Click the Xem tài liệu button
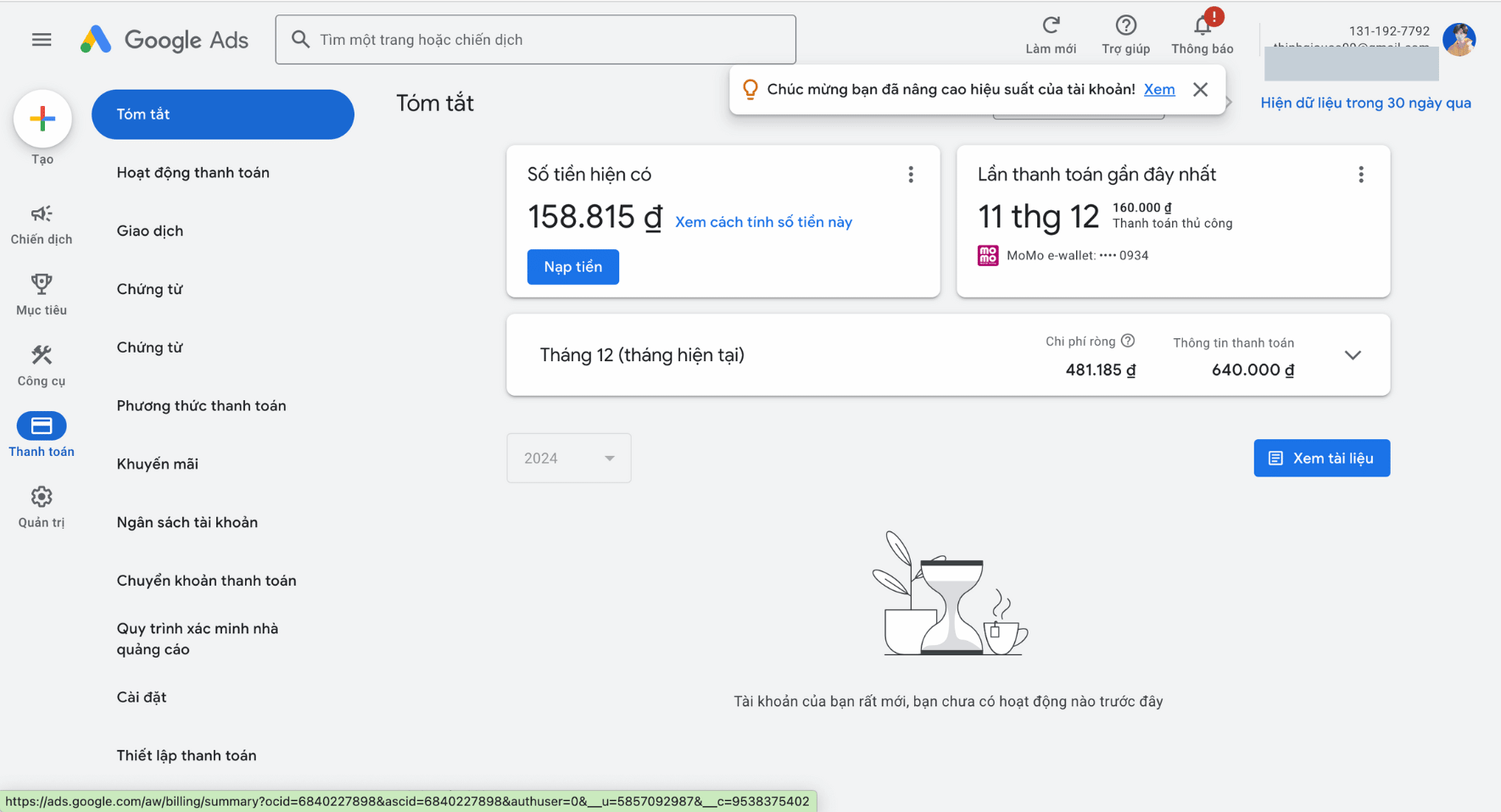 (x=1321, y=459)
